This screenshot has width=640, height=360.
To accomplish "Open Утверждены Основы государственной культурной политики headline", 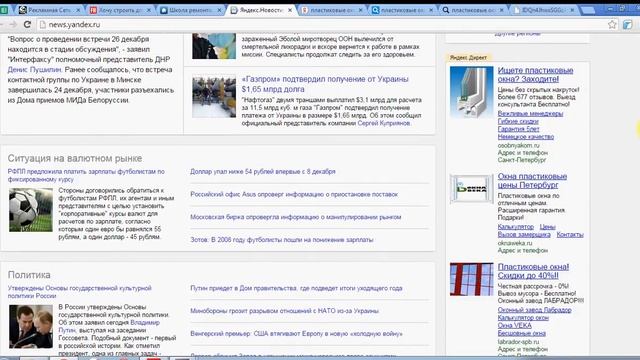I will click(x=80, y=292).
